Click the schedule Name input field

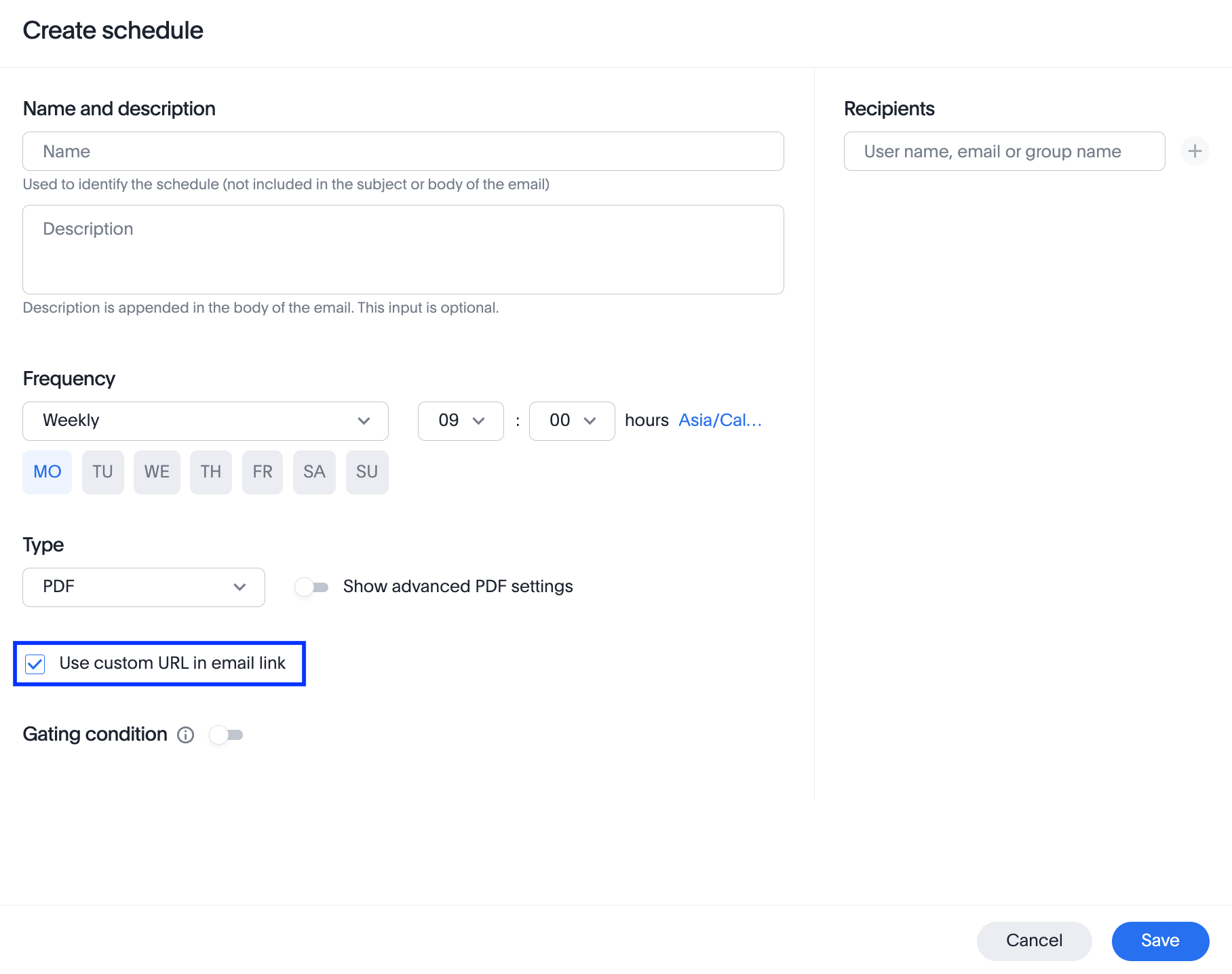(x=403, y=151)
